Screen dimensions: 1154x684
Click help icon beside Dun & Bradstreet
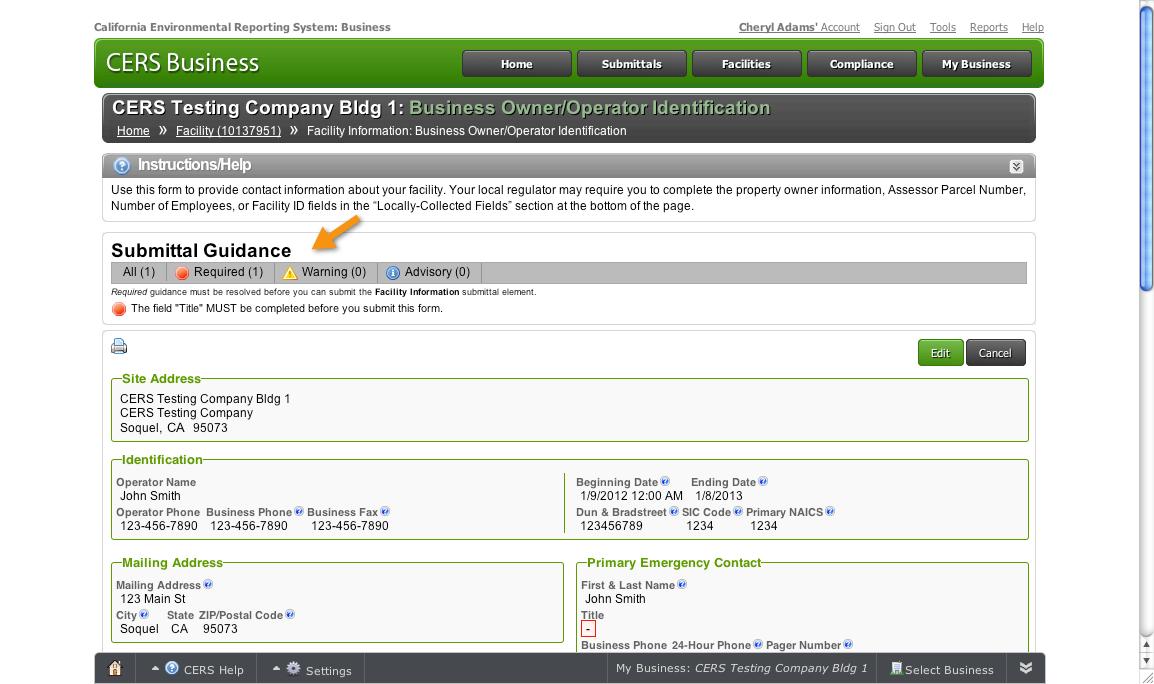[x=673, y=511]
